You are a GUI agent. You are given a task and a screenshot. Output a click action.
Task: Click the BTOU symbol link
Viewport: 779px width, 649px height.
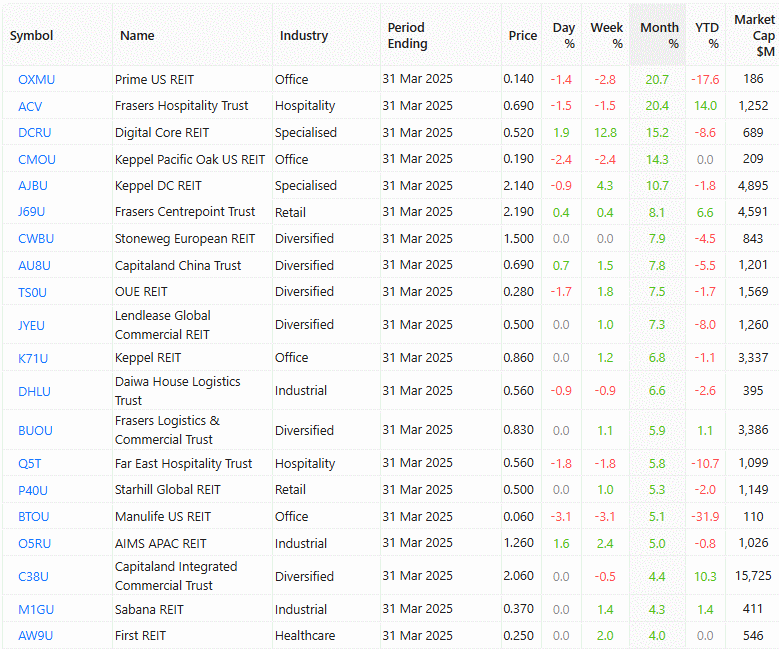point(33,517)
